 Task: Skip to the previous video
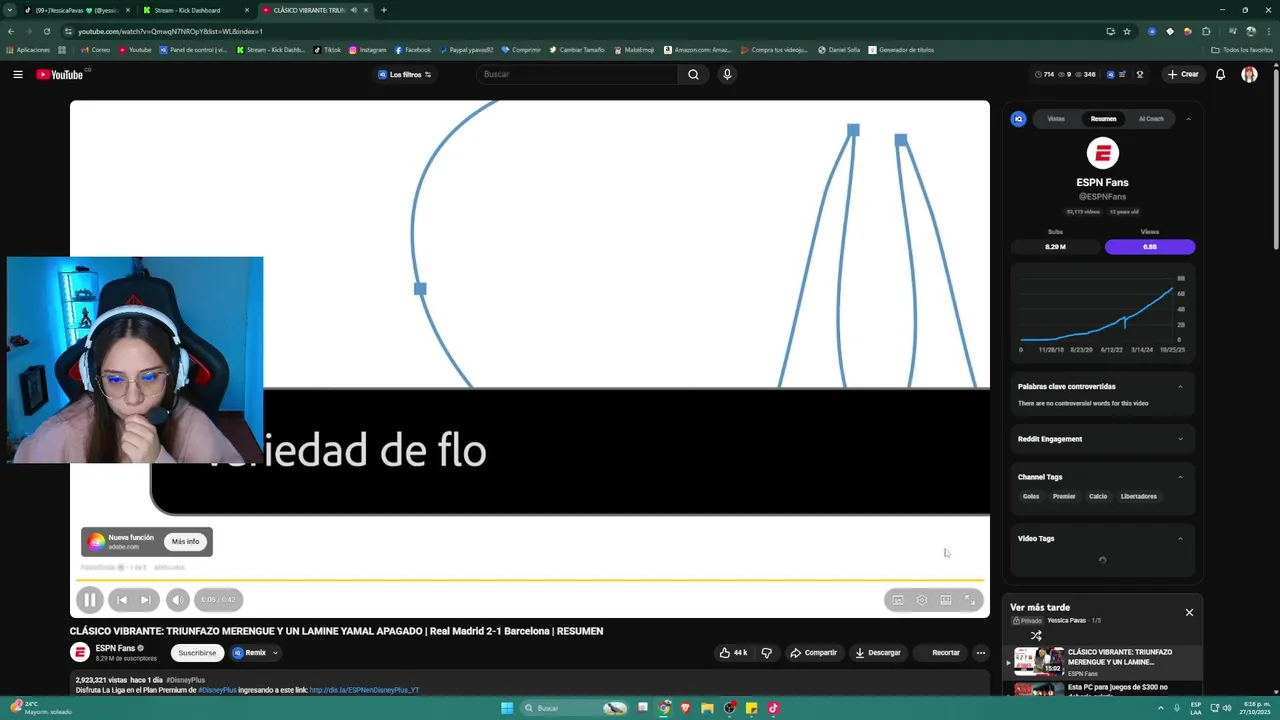pyautogui.click(x=122, y=600)
